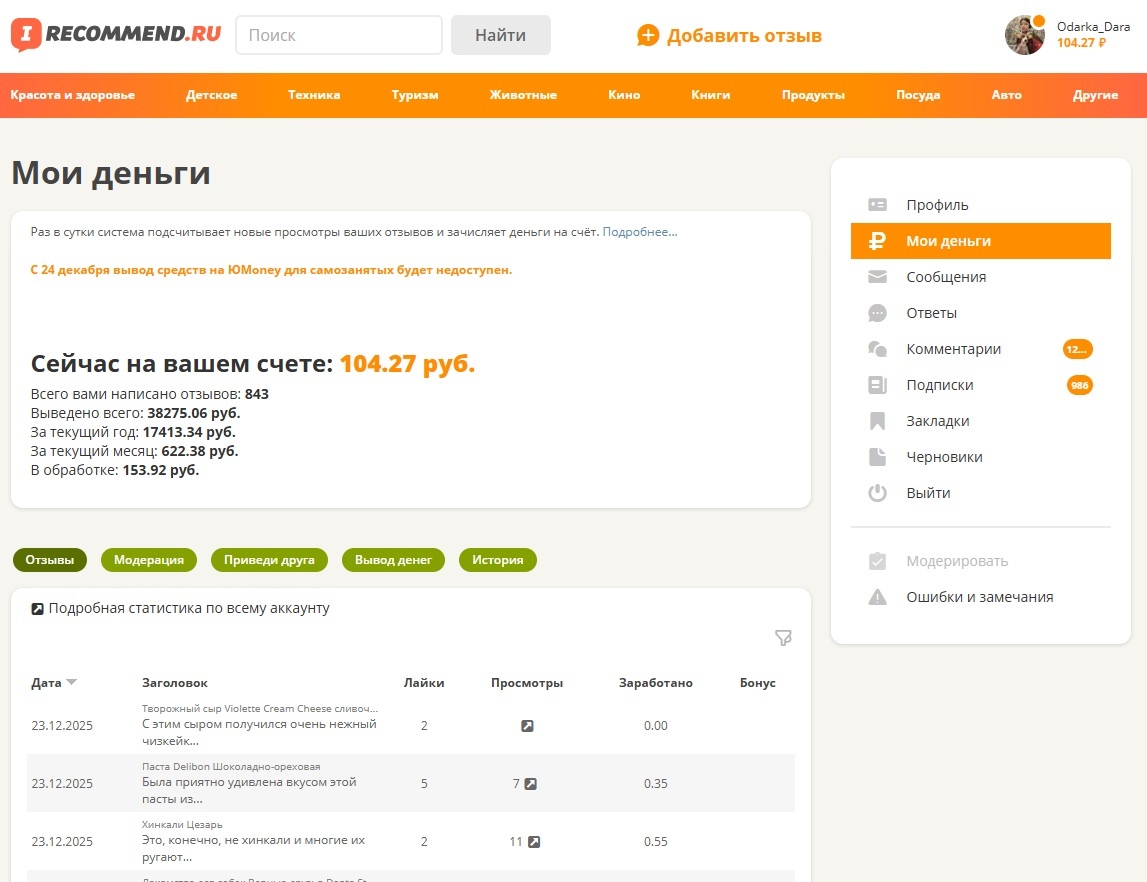Select the Закладки bookmark icon
Image resolution: width=1147 pixels, height=882 pixels.
click(x=877, y=421)
